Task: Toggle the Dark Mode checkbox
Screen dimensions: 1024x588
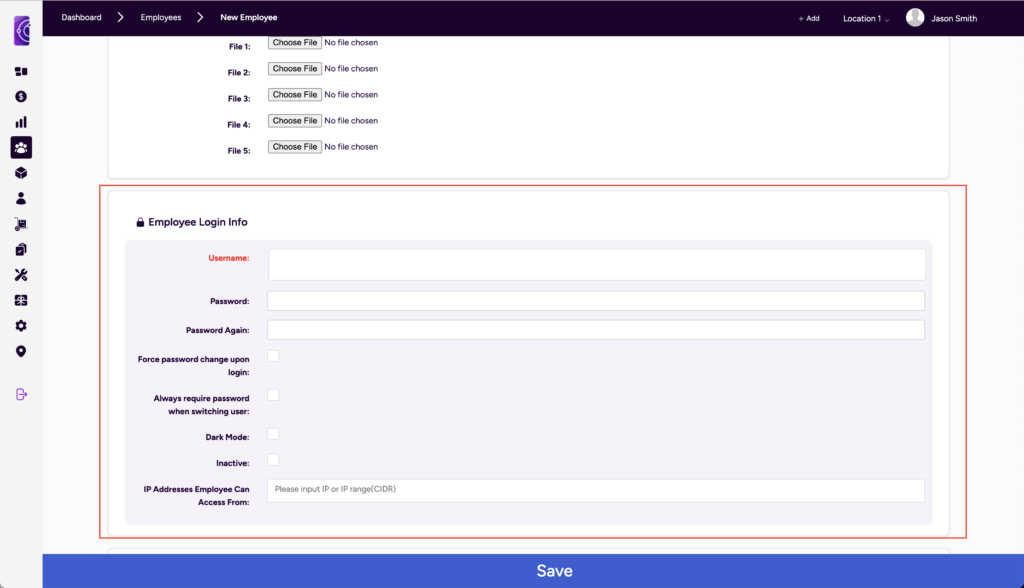Action: coord(273,434)
